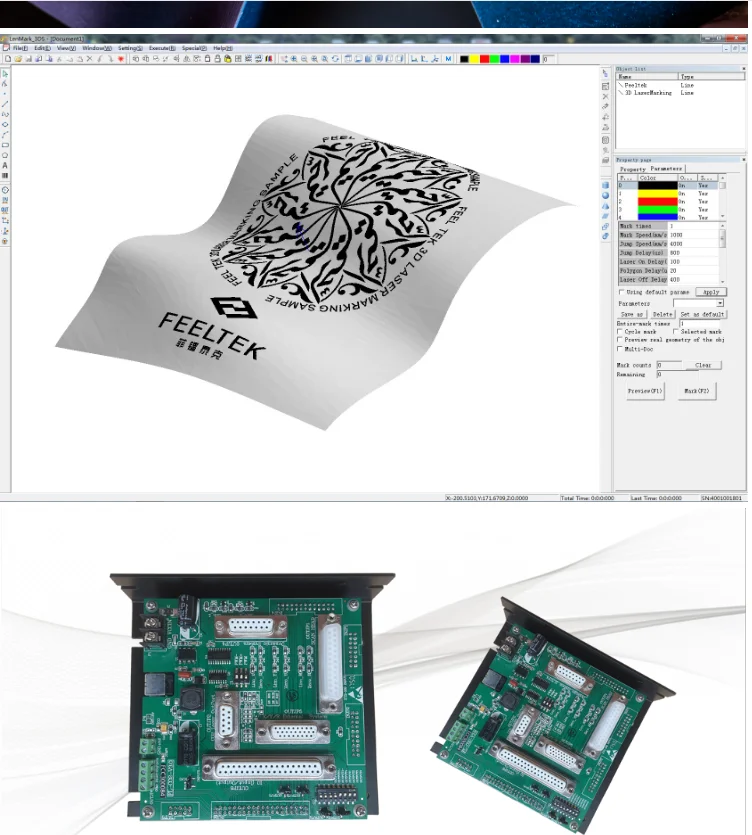Select pen row 2 with red color
Image resolution: width=752 pixels, height=835 pixels.
click(669, 202)
